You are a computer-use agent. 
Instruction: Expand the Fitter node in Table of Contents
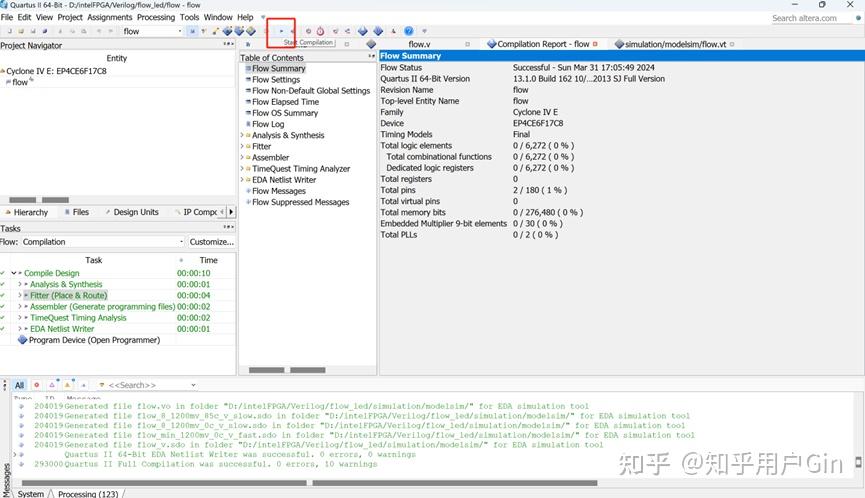242,146
